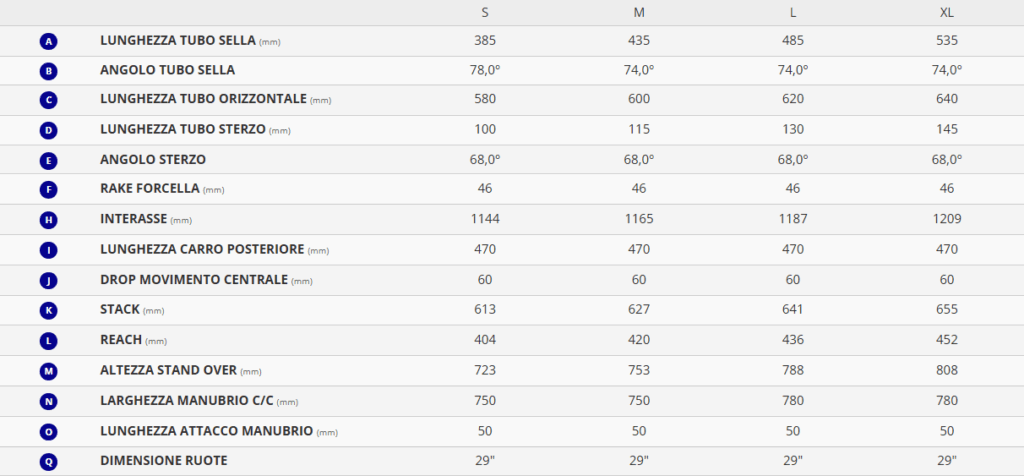Select the M size column header
Viewport: 1024px width, 476px height.
(639, 12)
